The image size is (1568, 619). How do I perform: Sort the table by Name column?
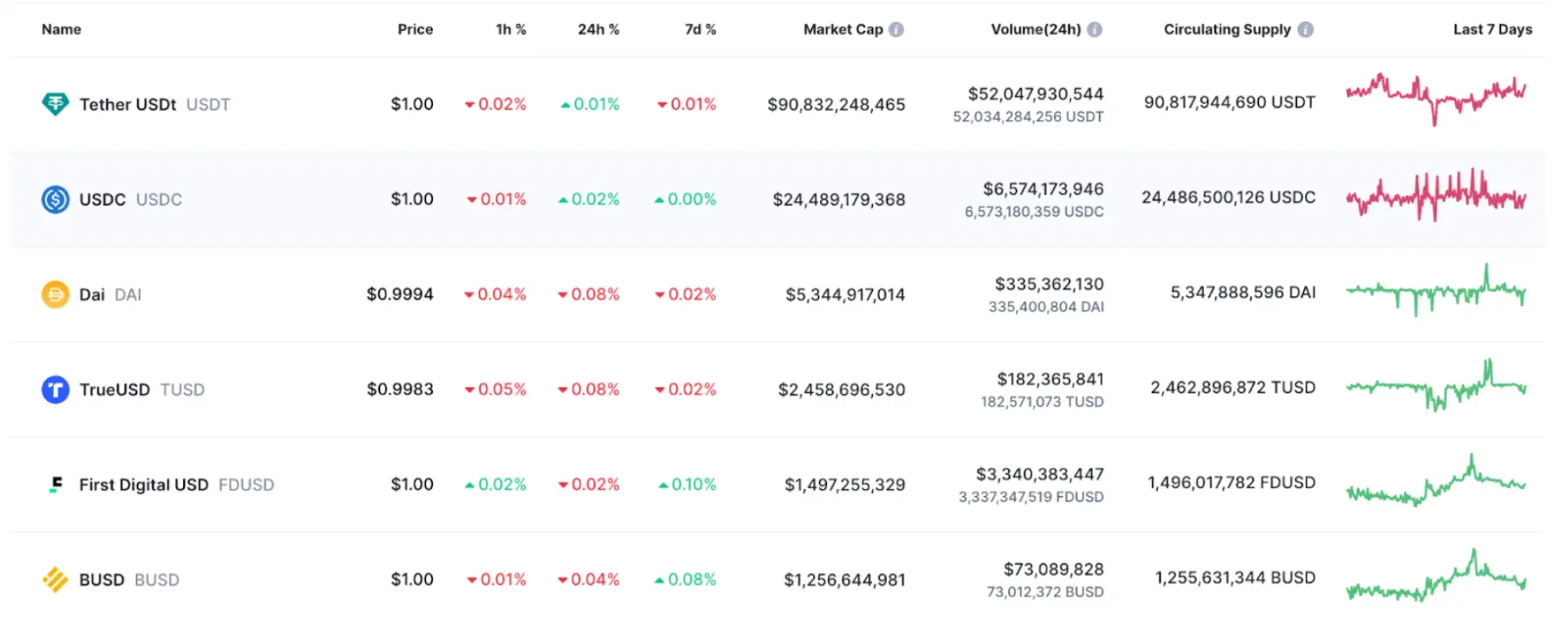pyautogui.click(x=62, y=29)
